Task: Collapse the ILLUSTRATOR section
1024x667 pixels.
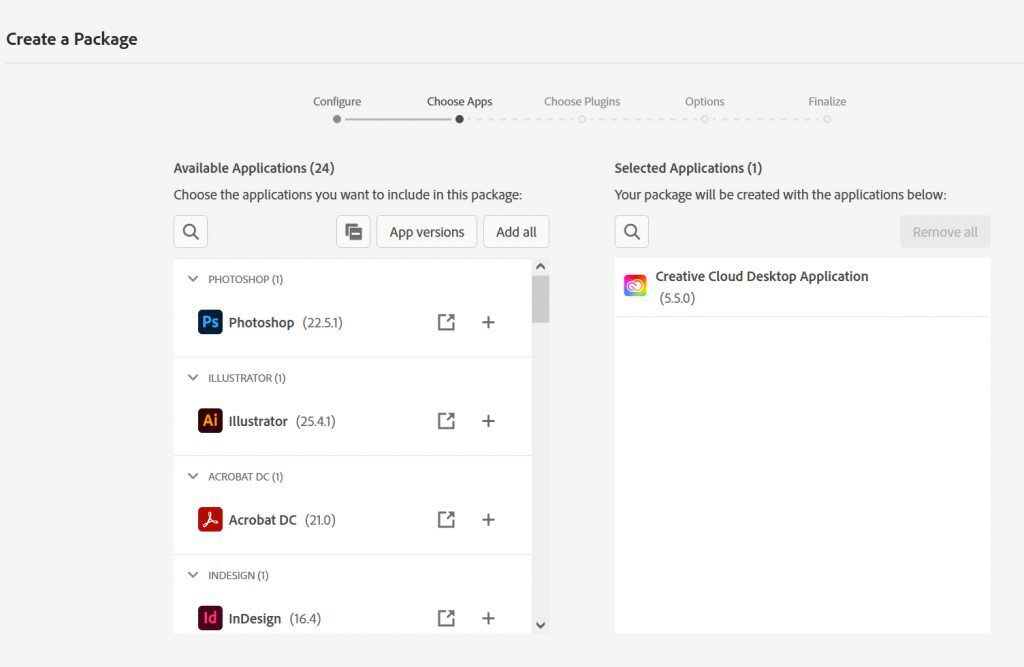Action: click(192, 378)
